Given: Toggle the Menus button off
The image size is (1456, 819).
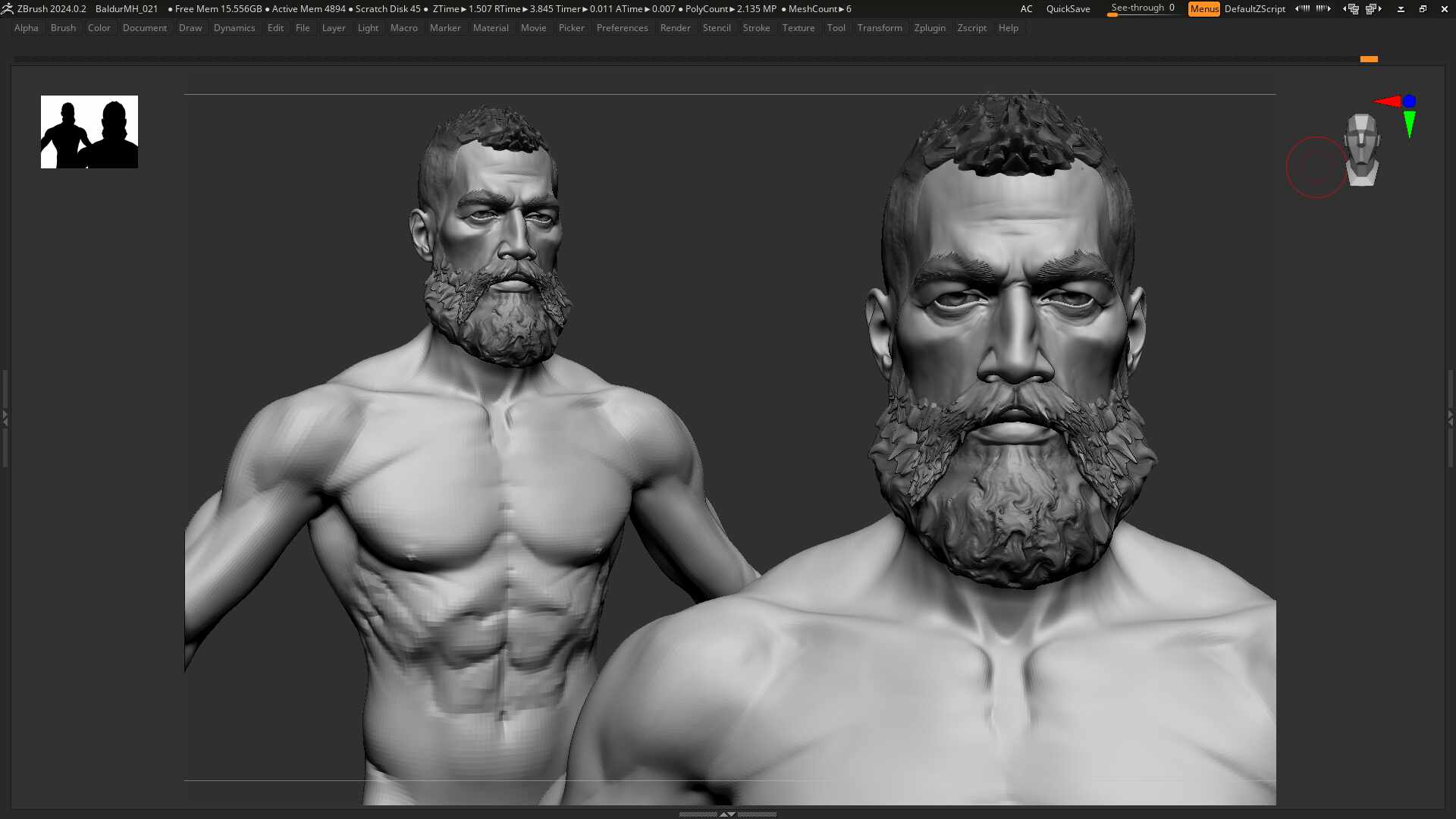Looking at the screenshot, I should 1203,9.
